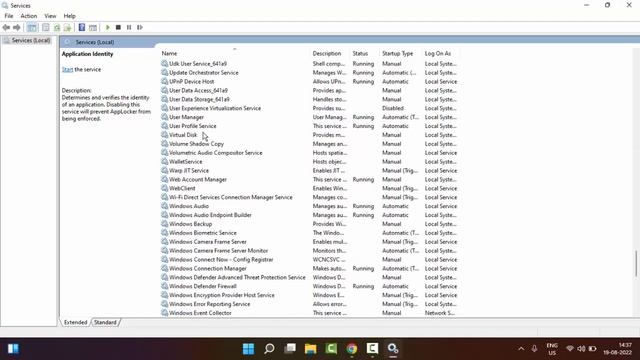Image resolution: width=640 pixels, height=360 pixels.
Task: Open File Explorer from the taskbar
Action: (x=311, y=349)
